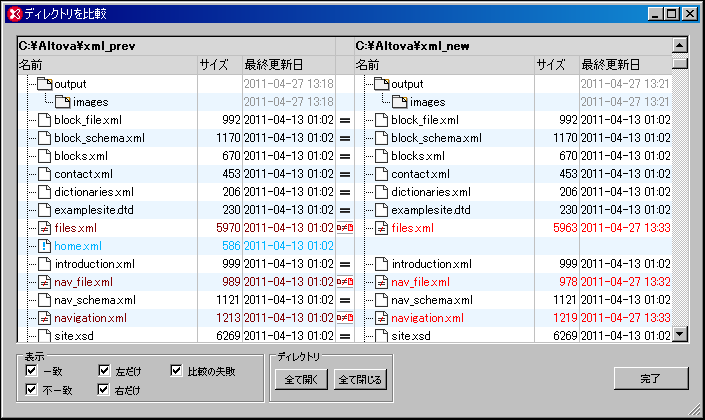Viewport: 705px width, 420px height.
Task: Click the images folder icon in xml_new pane
Action: pyautogui.click(x=400, y=102)
